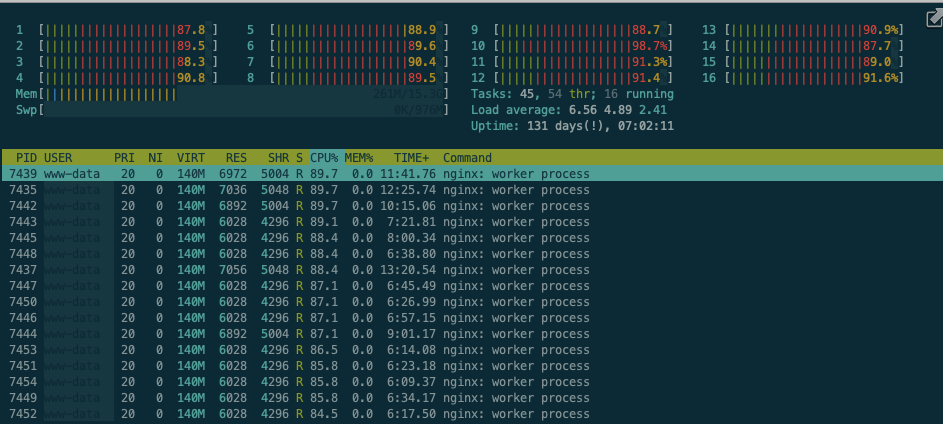Image resolution: width=943 pixels, height=424 pixels.
Task: Select process row with PID 7453
Action: pyautogui.click(x=472, y=350)
